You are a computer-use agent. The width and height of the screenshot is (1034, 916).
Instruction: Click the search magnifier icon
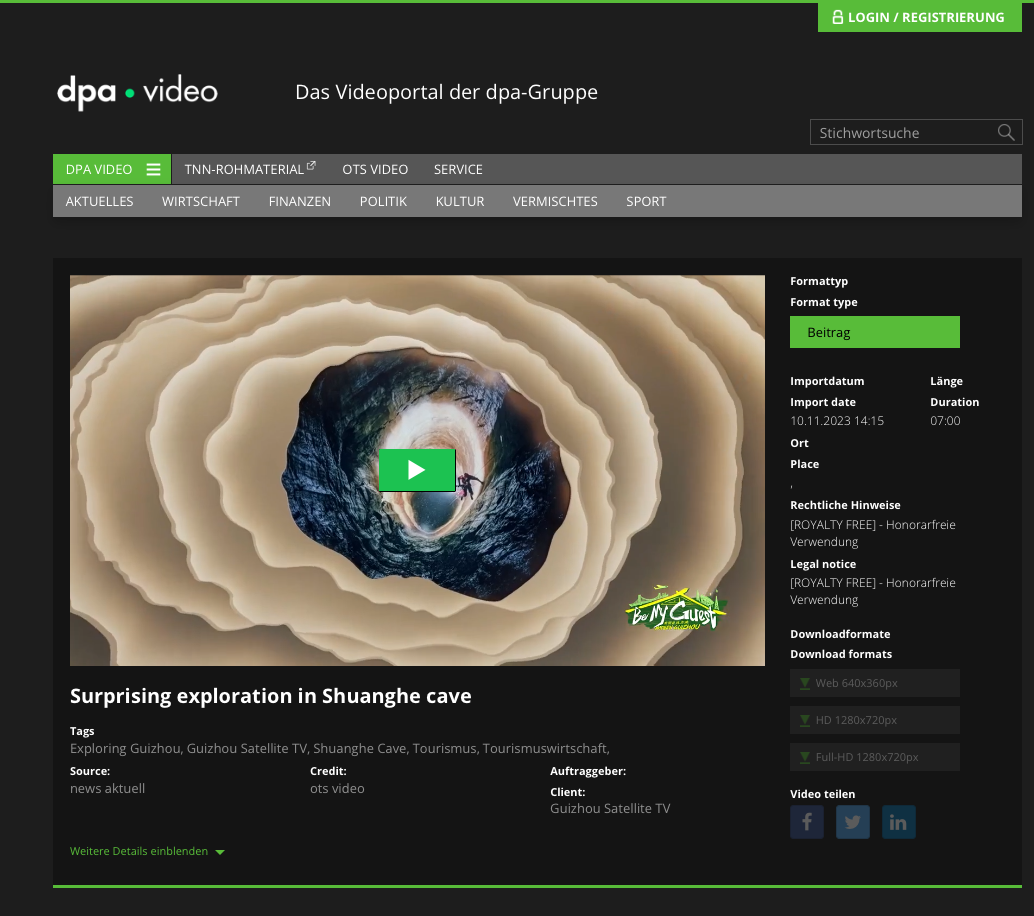coord(1006,133)
